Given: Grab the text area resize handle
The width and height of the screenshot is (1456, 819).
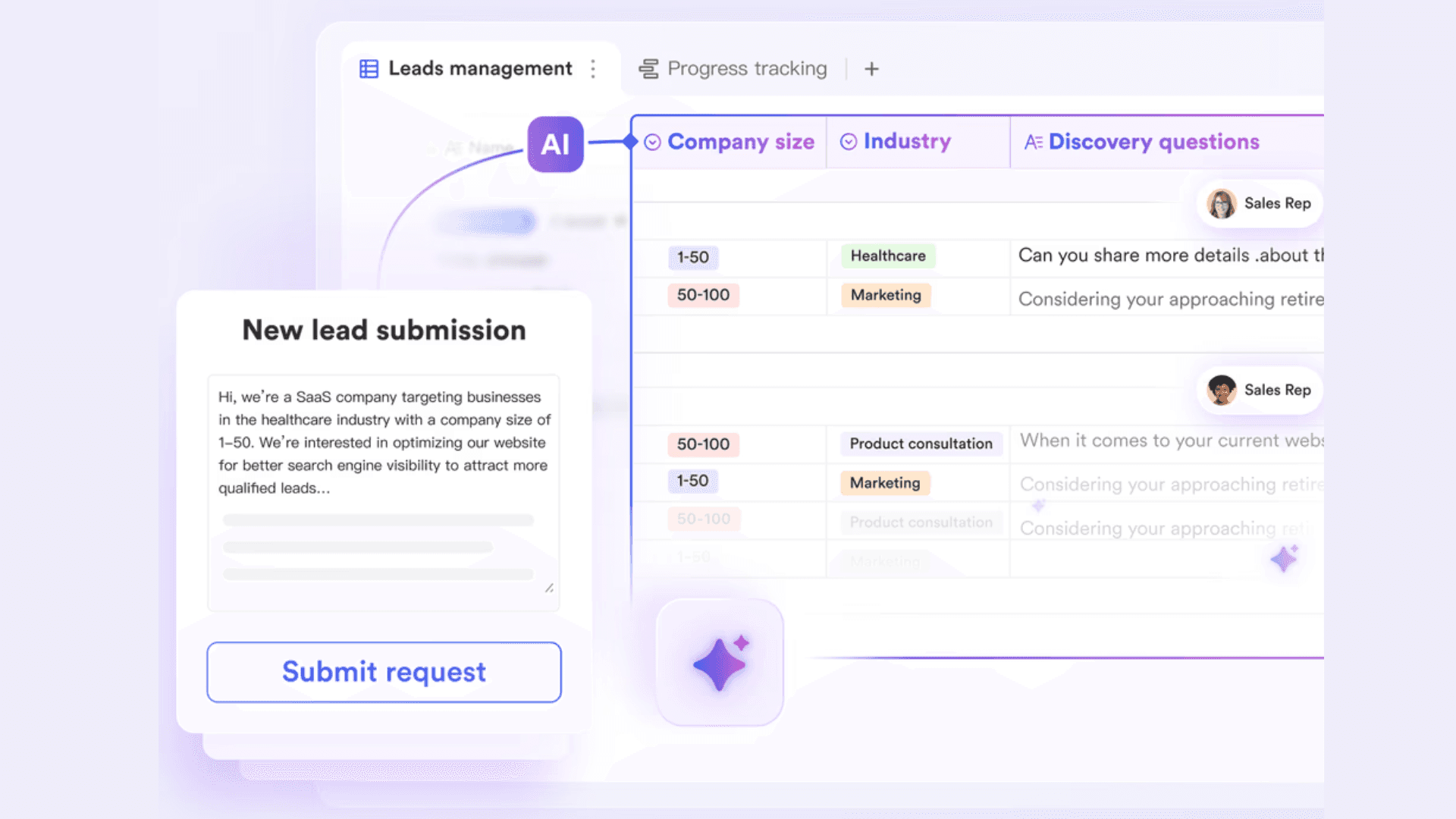Looking at the screenshot, I should tap(549, 588).
